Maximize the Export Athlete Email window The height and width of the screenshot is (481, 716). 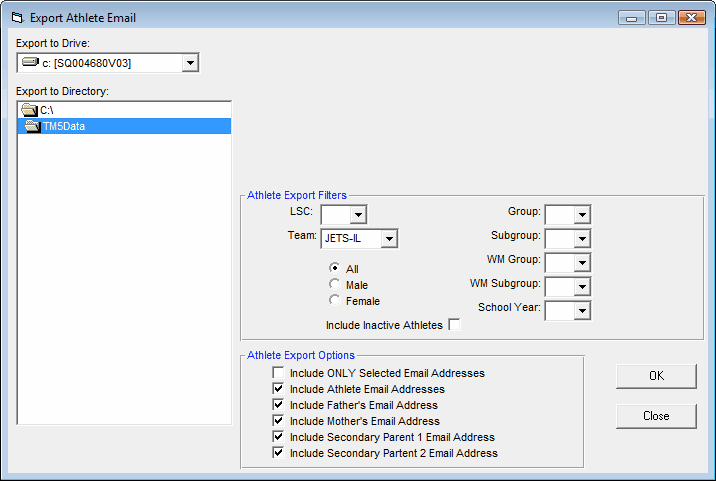pyautogui.click(x=661, y=18)
